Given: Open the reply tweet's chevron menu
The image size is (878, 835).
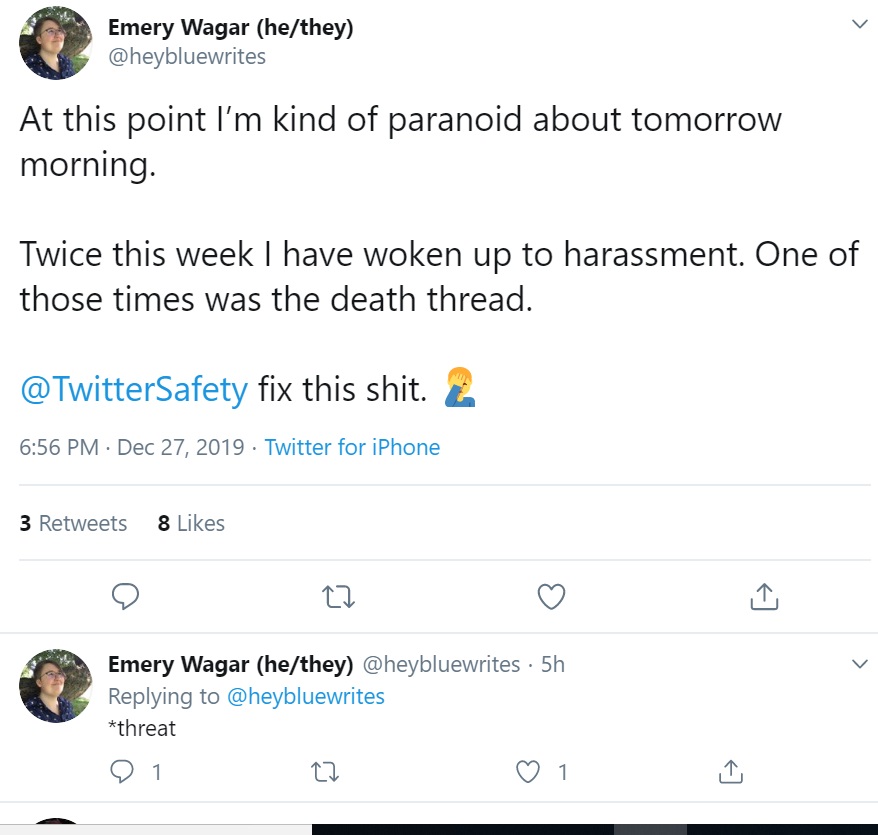Looking at the screenshot, I should [x=860, y=664].
